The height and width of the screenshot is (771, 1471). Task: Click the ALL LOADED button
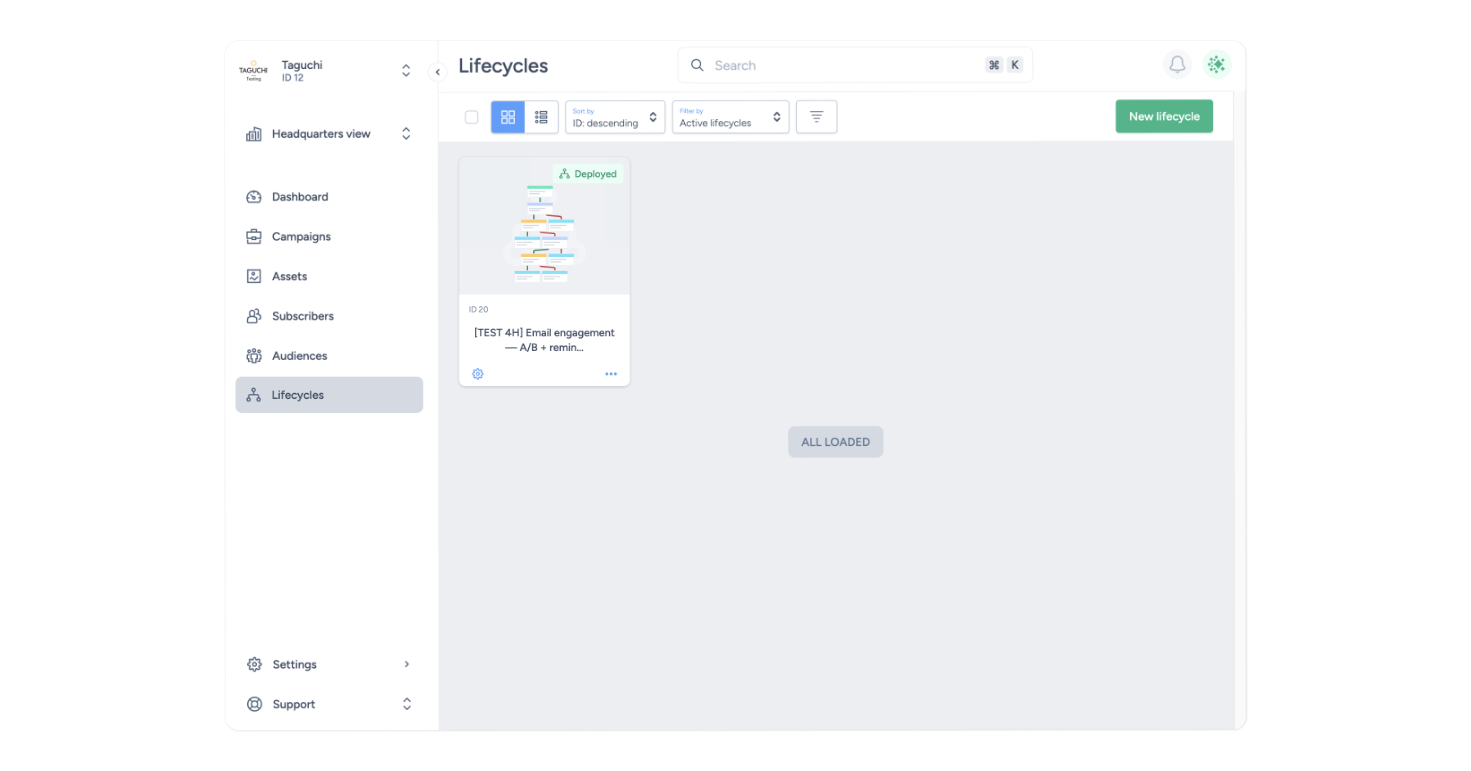click(835, 442)
